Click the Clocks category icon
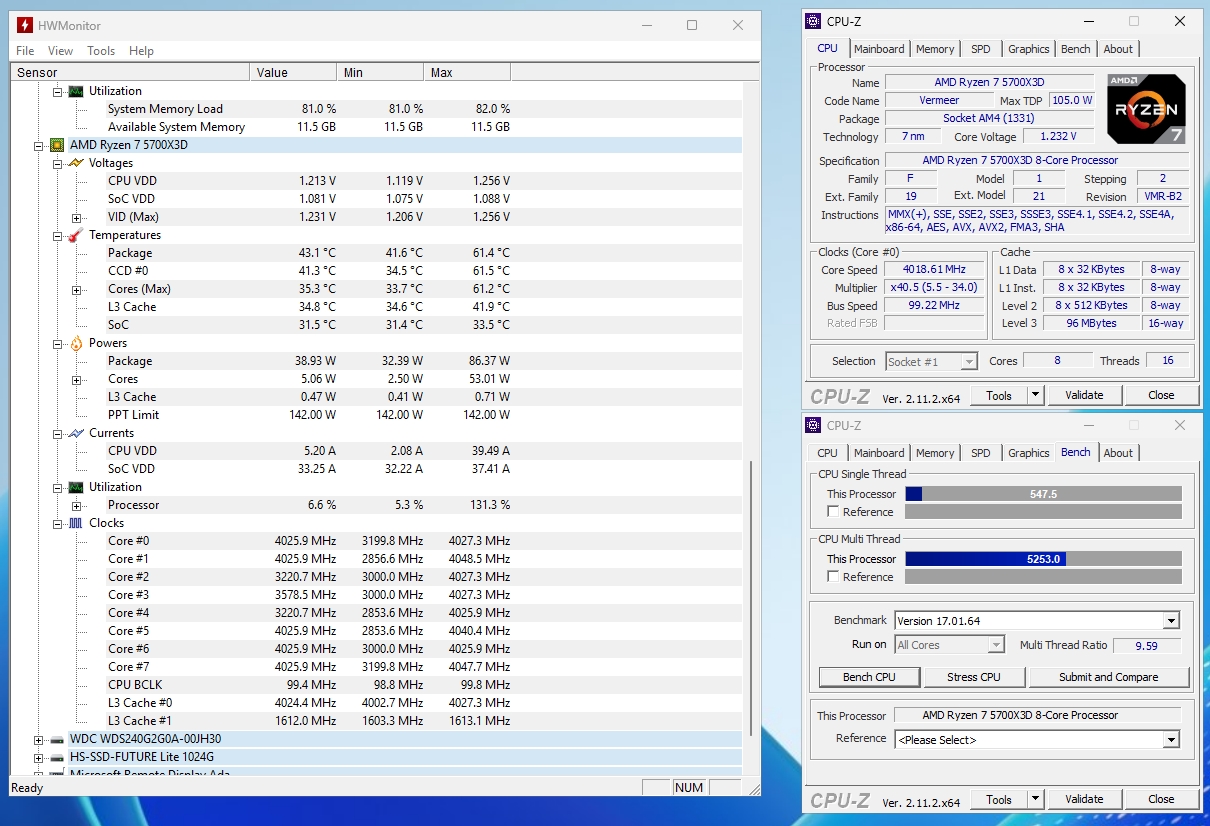This screenshot has width=1210, height=826. tap(75, 523)
